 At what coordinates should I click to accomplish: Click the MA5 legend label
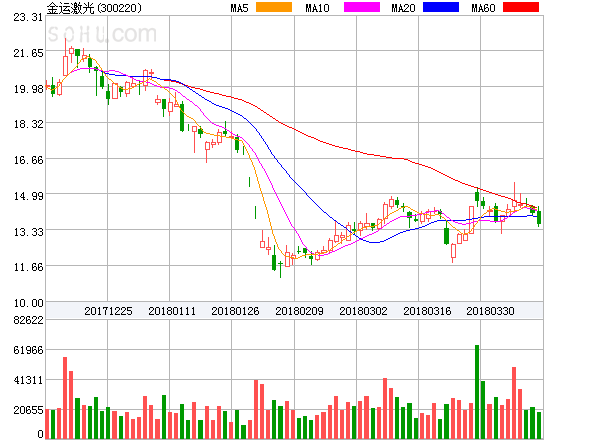239,8
